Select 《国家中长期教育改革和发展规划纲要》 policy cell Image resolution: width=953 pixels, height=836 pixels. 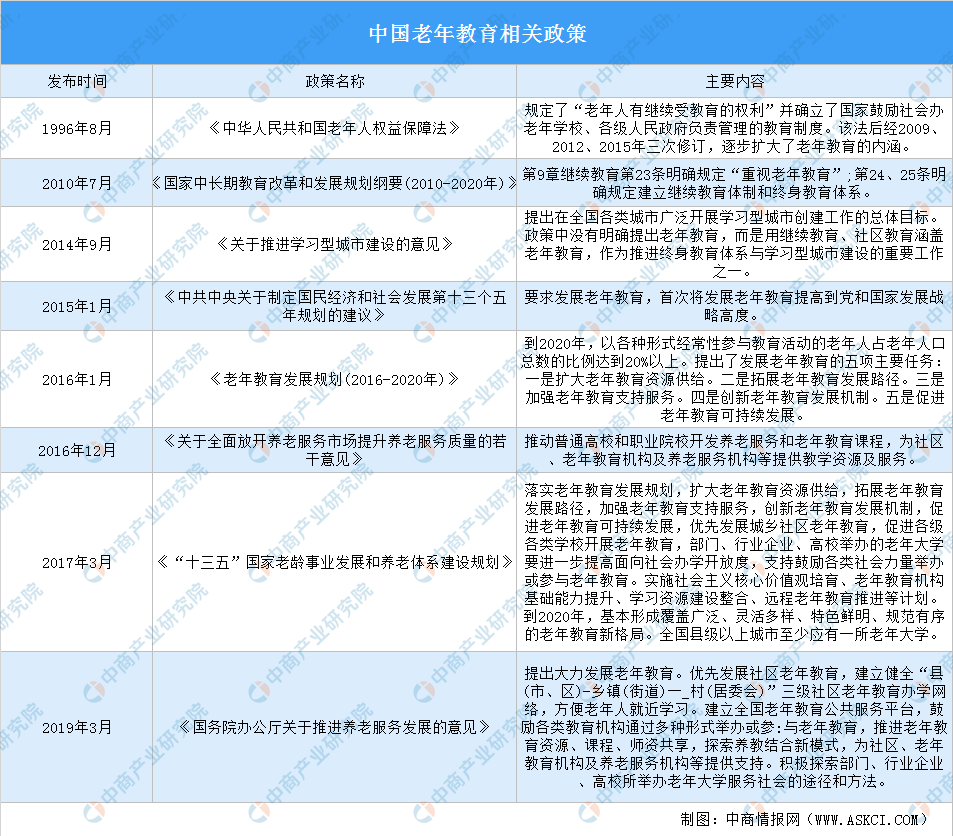click(x=334, y=183)
